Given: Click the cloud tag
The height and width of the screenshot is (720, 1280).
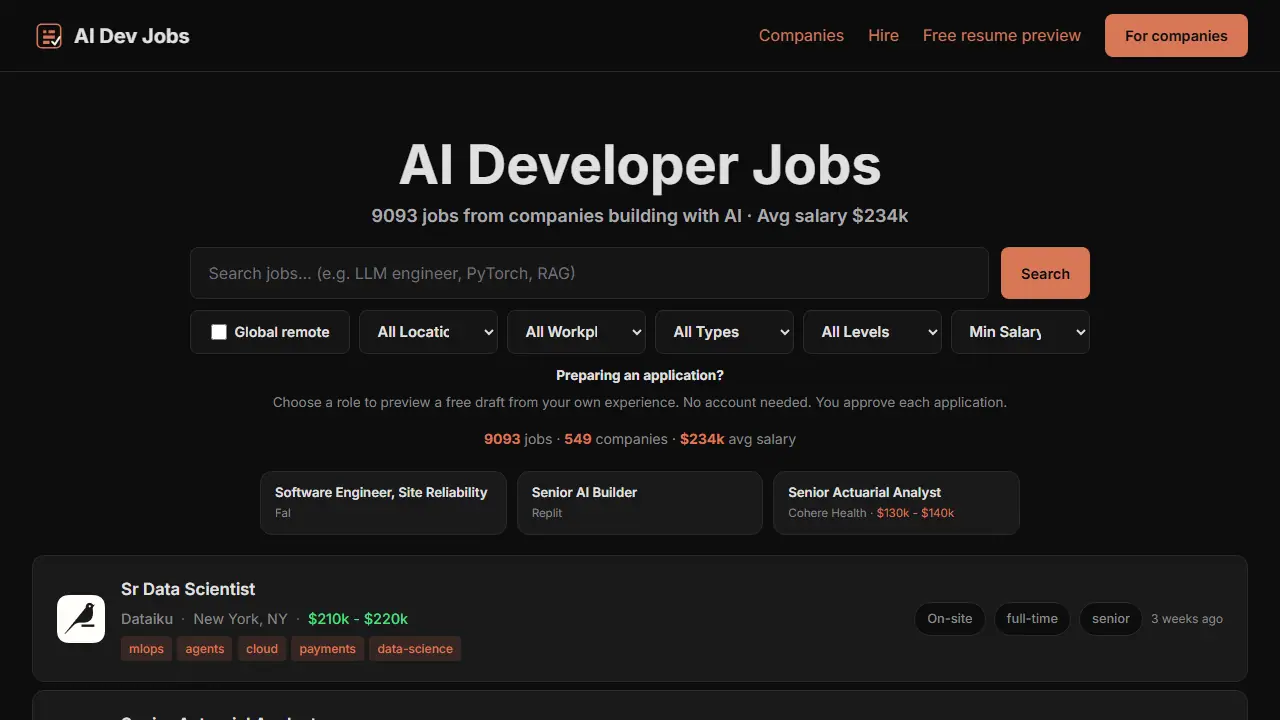Looking at the screenshot, I should pyautogui.click(x=262, y=649).
